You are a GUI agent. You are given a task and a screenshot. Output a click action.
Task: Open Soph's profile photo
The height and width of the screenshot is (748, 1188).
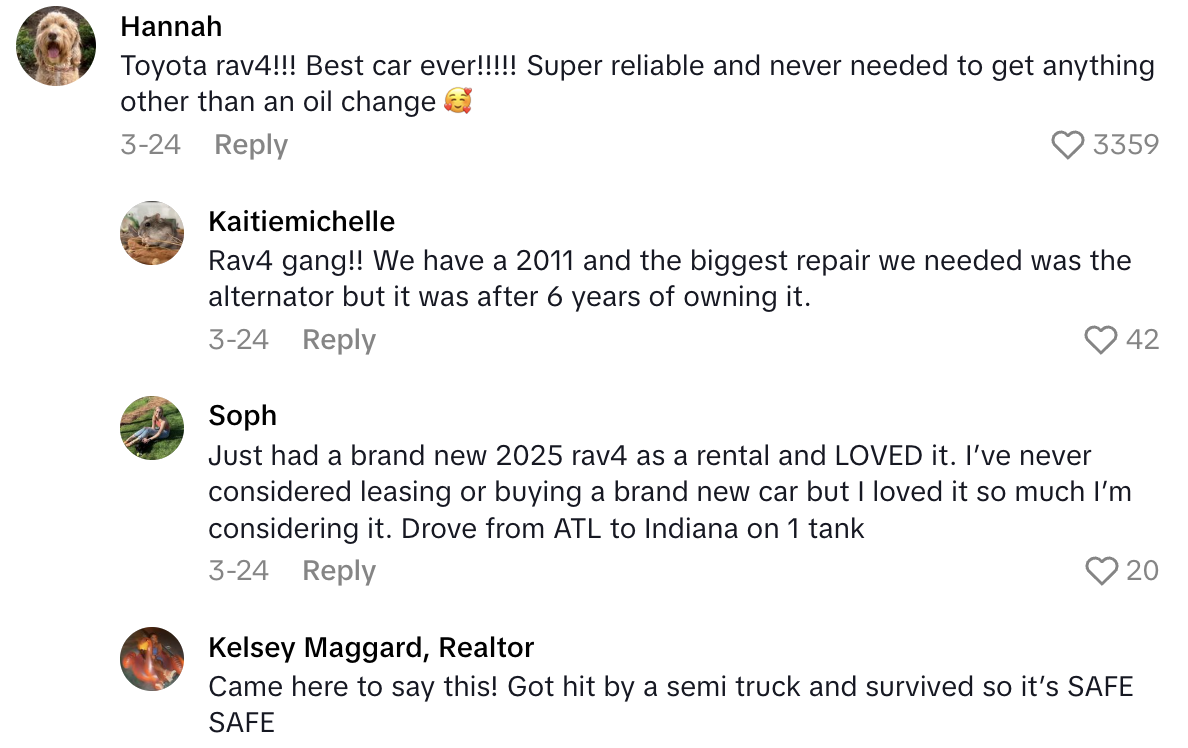coord(152,428)
